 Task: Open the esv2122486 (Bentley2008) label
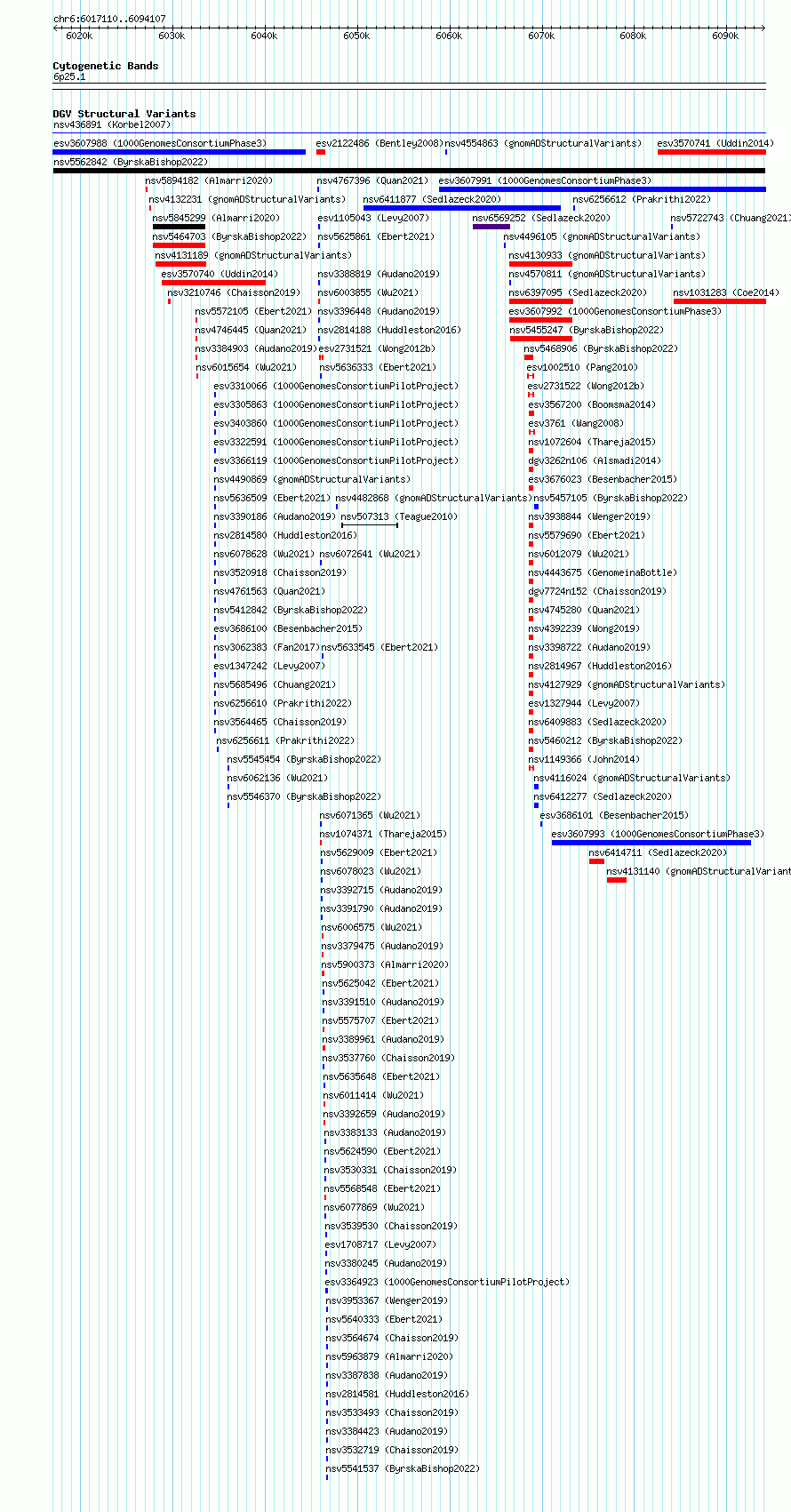coord(380,143)
